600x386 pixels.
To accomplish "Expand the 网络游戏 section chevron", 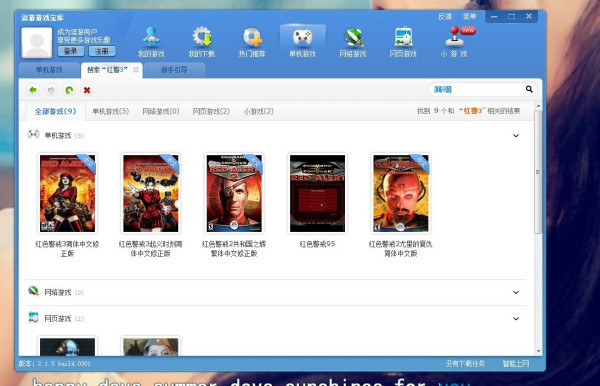I will click(x=516, y=292).
